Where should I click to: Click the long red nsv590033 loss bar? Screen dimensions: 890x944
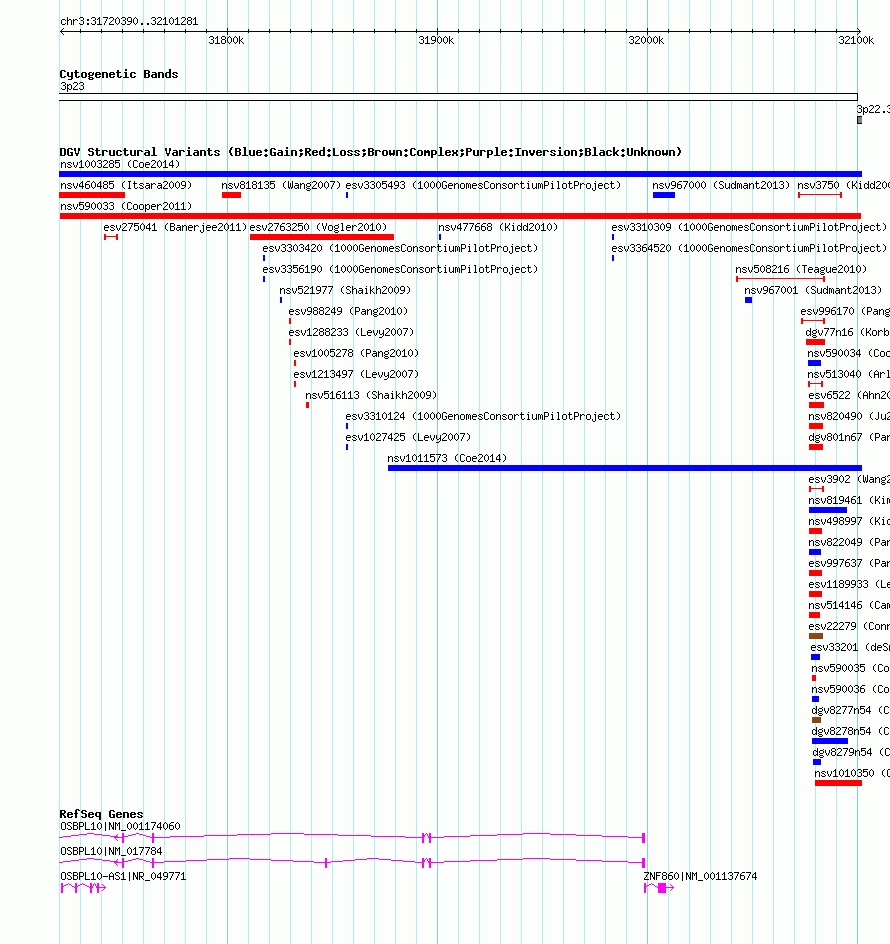pyautogui.click(x=460, y=216)
